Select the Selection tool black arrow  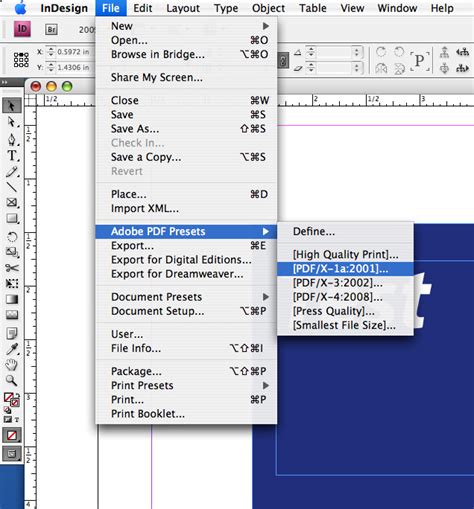[x=12, y=106]
